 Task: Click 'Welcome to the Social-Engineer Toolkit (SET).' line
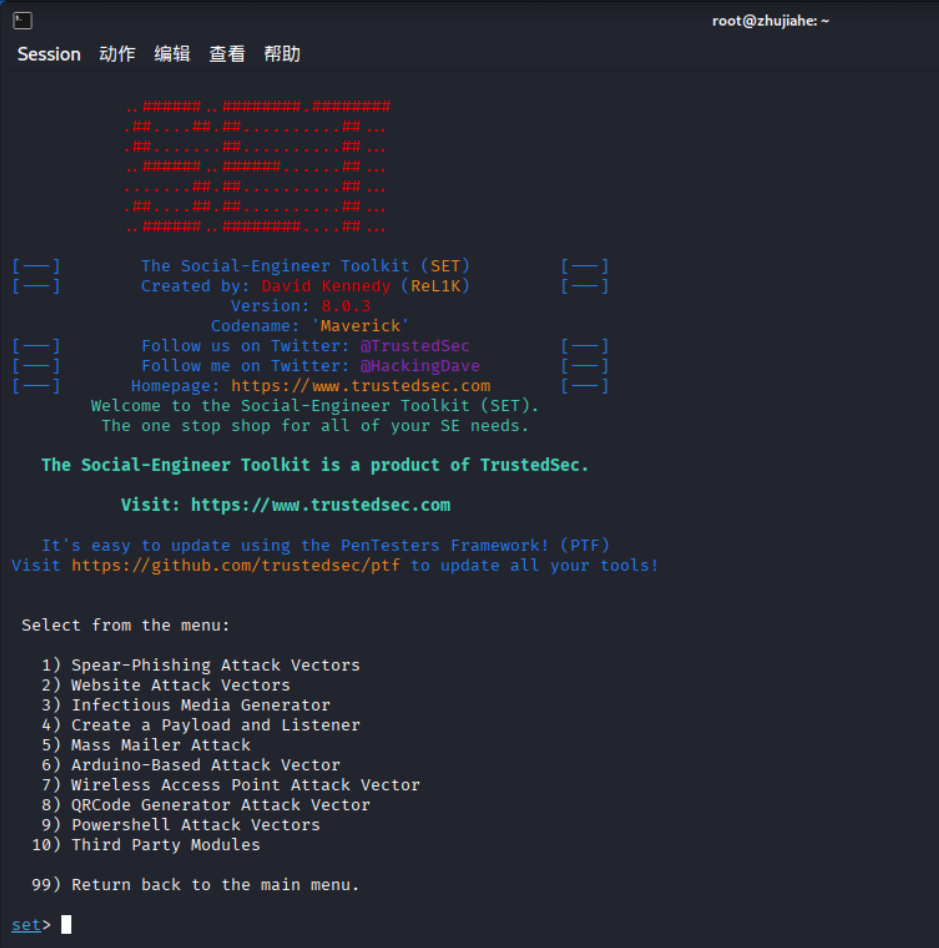click(314, 406)
